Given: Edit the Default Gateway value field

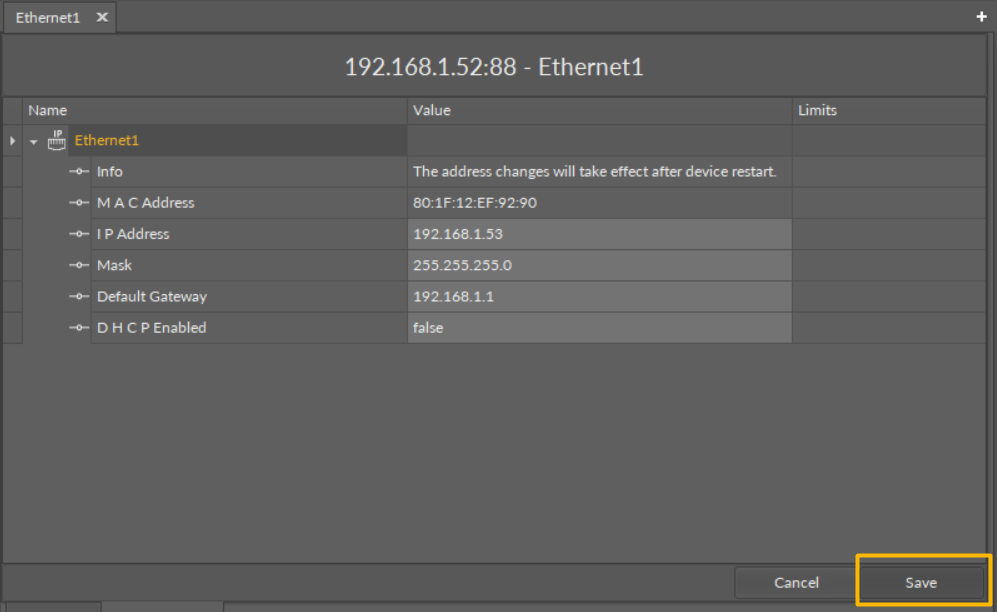Looking at the screenshot, I should (599, 296).
